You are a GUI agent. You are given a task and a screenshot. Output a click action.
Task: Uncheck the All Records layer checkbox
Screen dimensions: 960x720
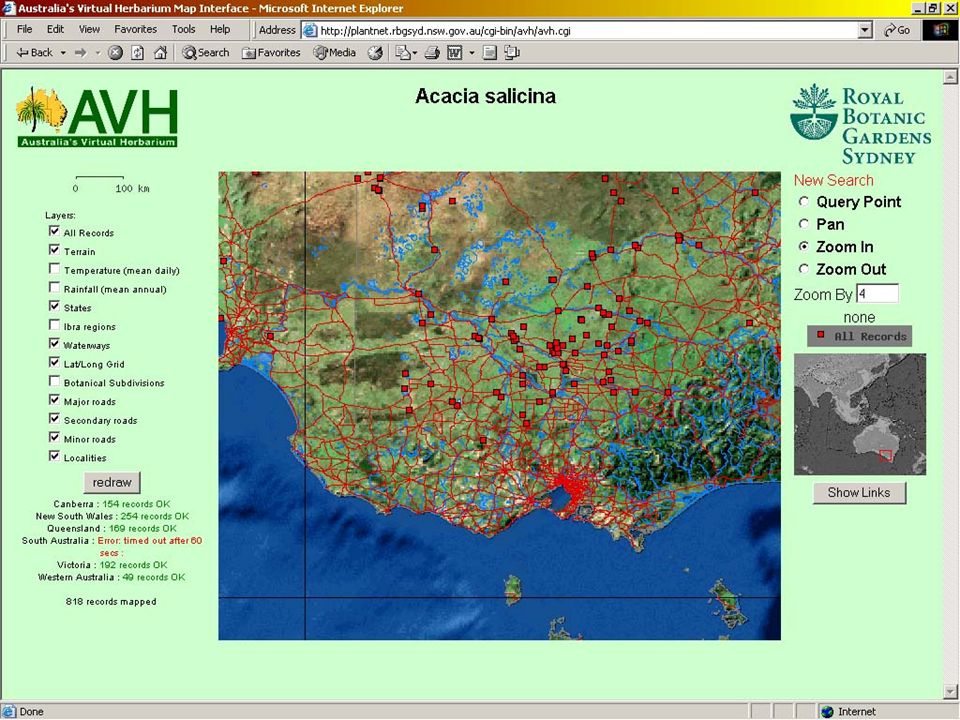(54, 231)
